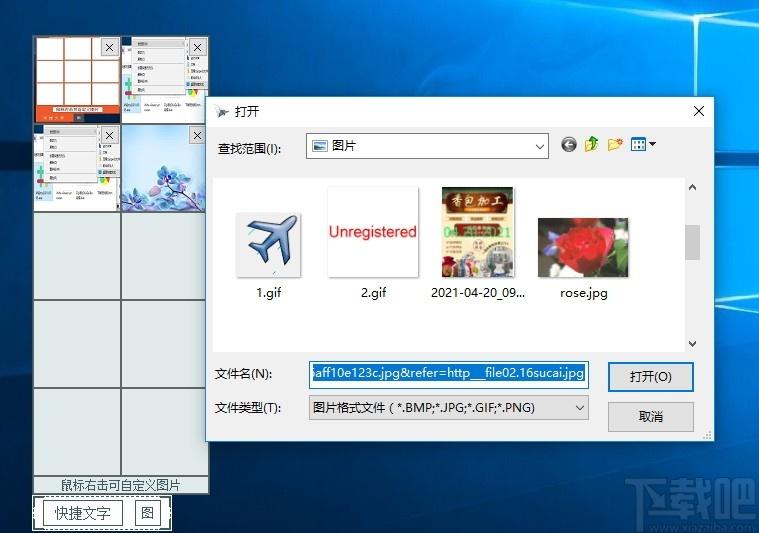Viewport: 759px width, 533px height.
Task: Select the 2021-04-20_09 poster image file
Action: (478, 244)
